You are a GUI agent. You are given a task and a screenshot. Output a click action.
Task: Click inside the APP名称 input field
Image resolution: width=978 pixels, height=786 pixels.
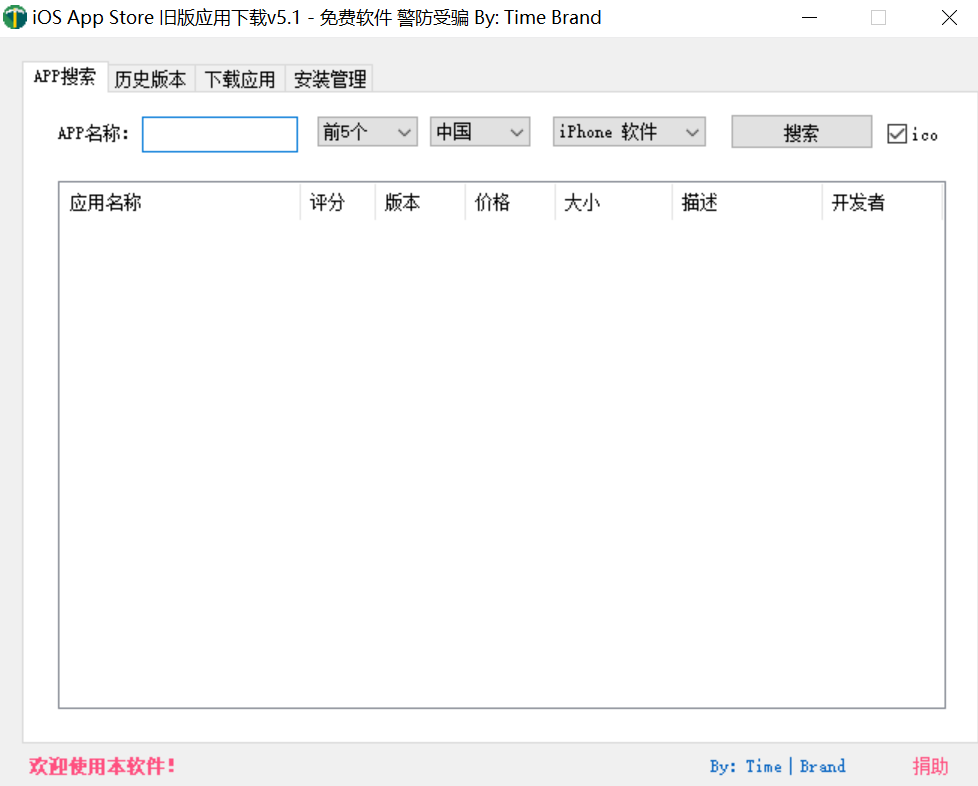(219, 134)
